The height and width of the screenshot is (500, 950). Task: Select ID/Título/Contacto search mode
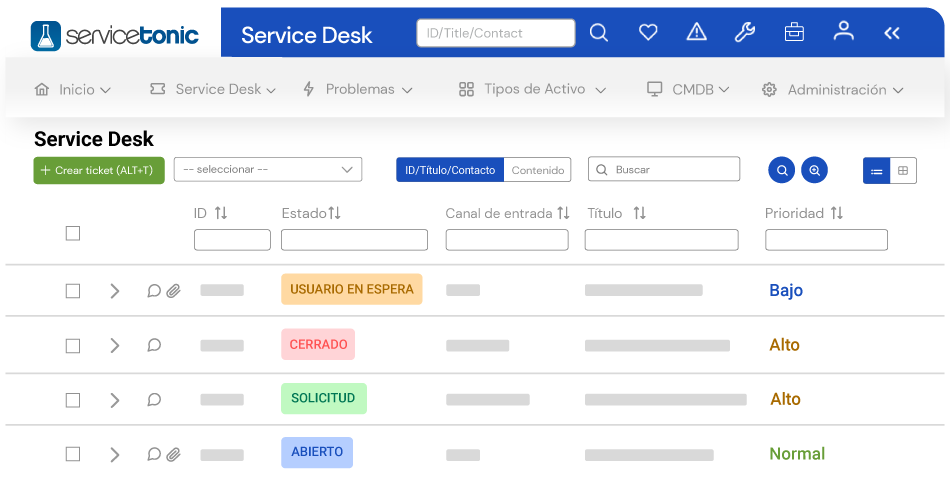click(x=450, y=170)
